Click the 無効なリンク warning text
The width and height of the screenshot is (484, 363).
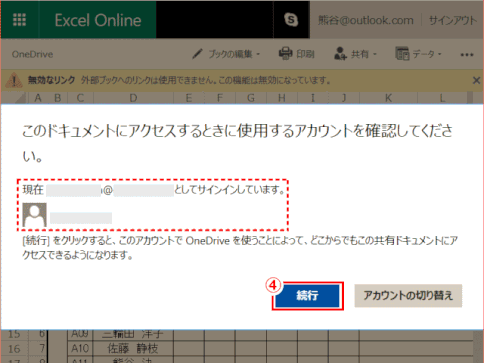(51, 80)
